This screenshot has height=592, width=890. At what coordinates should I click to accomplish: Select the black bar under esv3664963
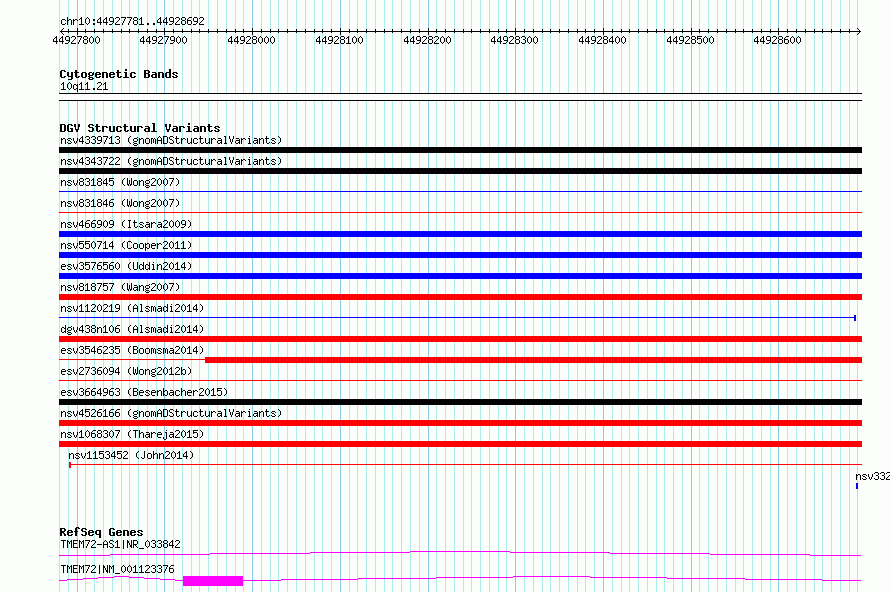pyautogui.click(x=460, y=402)
